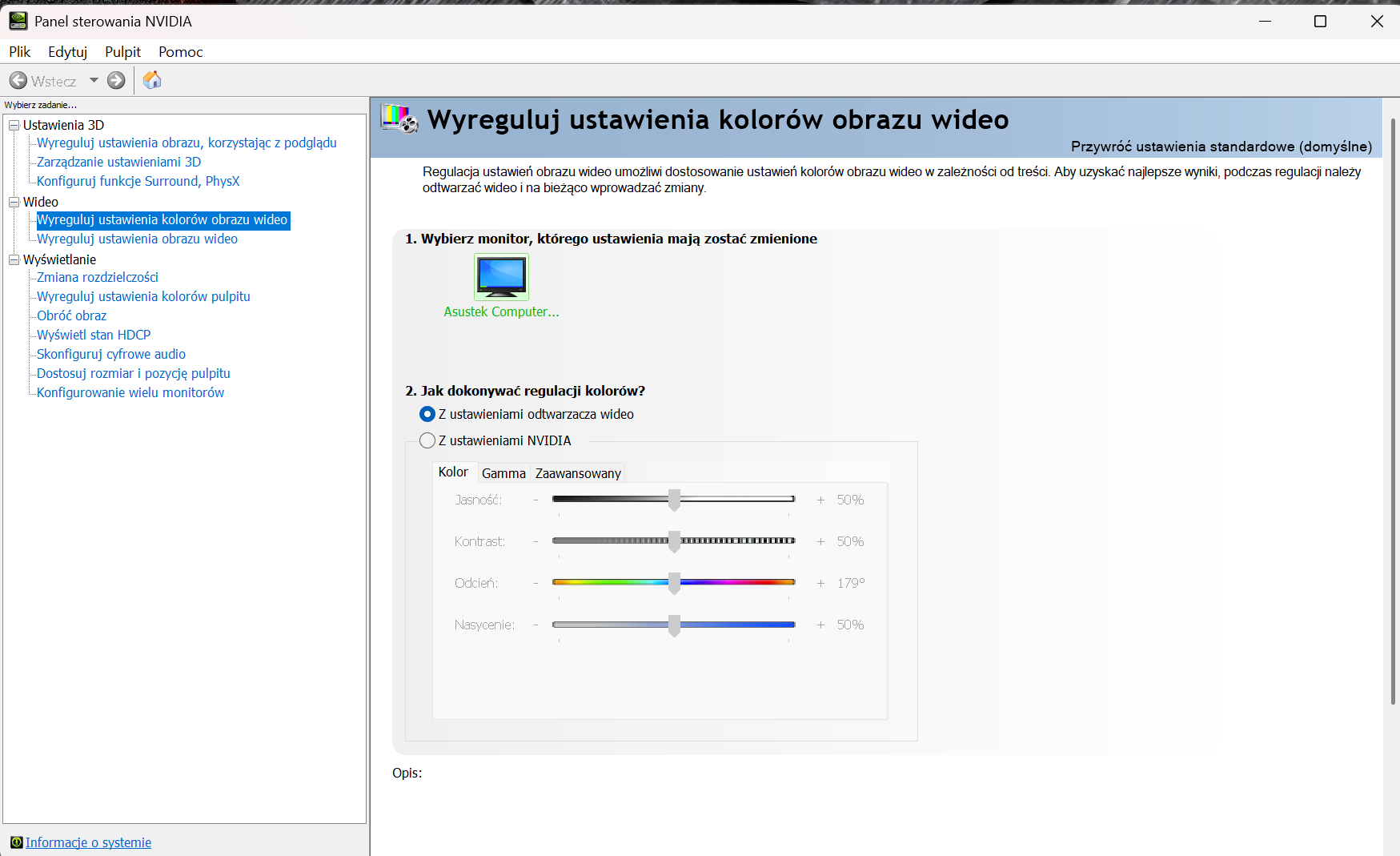The image size is (1400, 856).
Task: Select Z ustawieniami NVIDIA radio button
Action: pyautogui.click(x=427, y=440)
